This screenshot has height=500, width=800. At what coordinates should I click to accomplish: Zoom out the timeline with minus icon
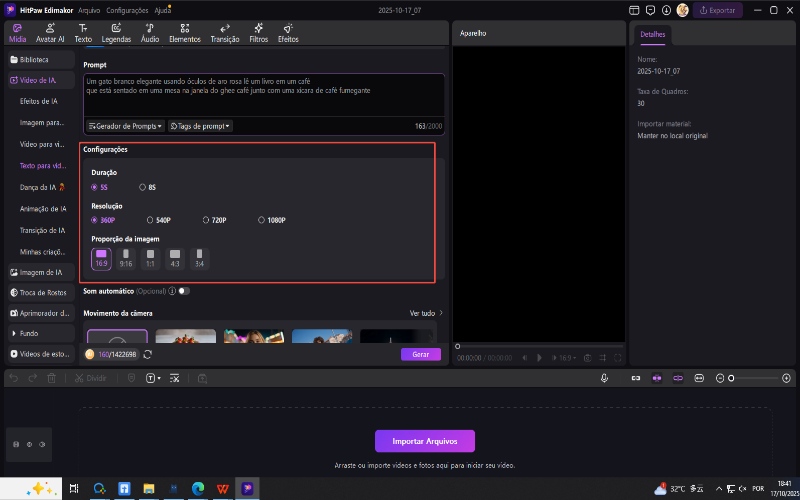(720, 379)
